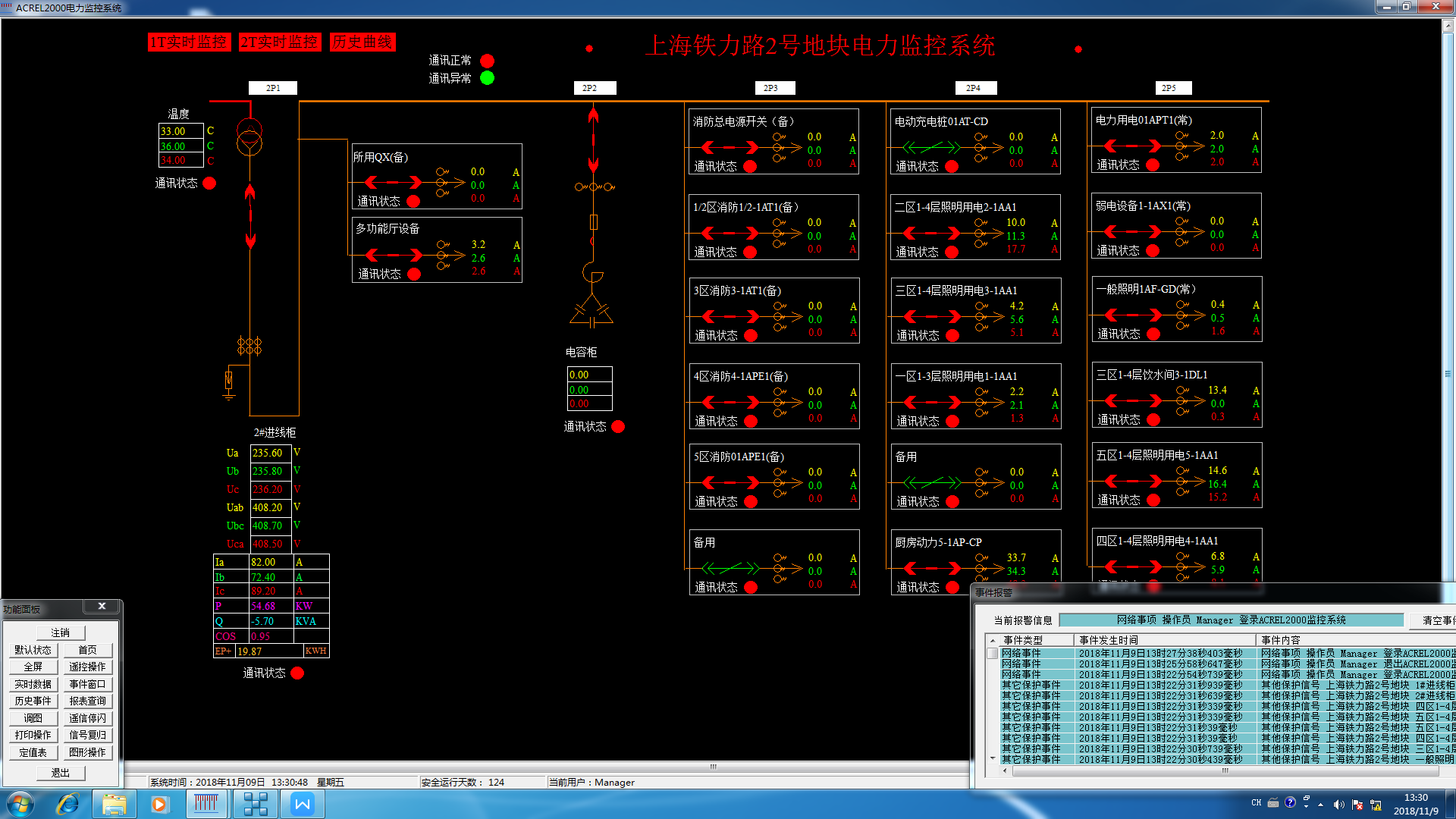Click the 三区1-4层饮水间3-1DL1 breaker symbol
The width and height of the screenshot is (1456, 819).
(1134, 400)
